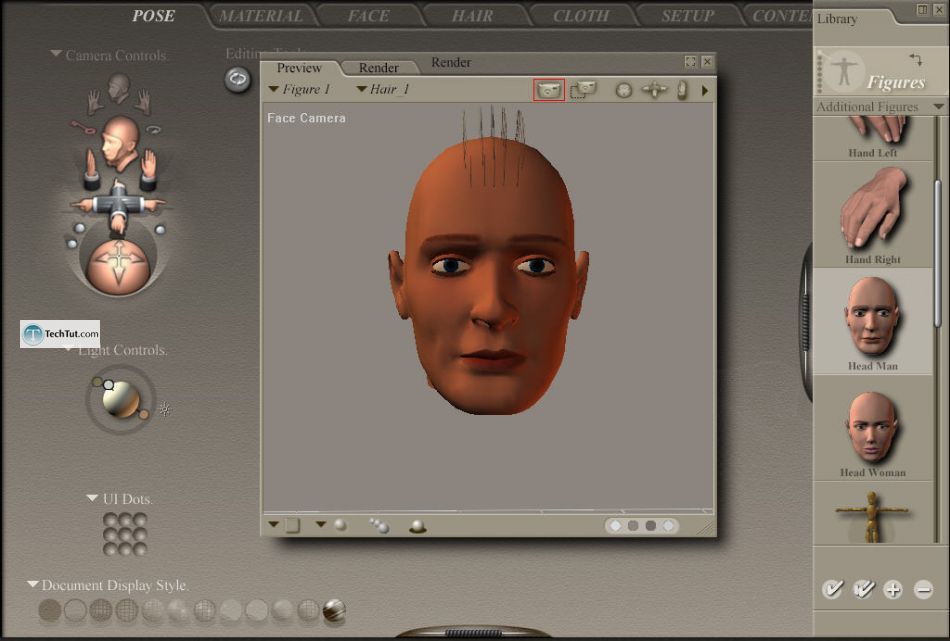Switch to the SETUP room tab
The image size is (950, 641).
688,16
